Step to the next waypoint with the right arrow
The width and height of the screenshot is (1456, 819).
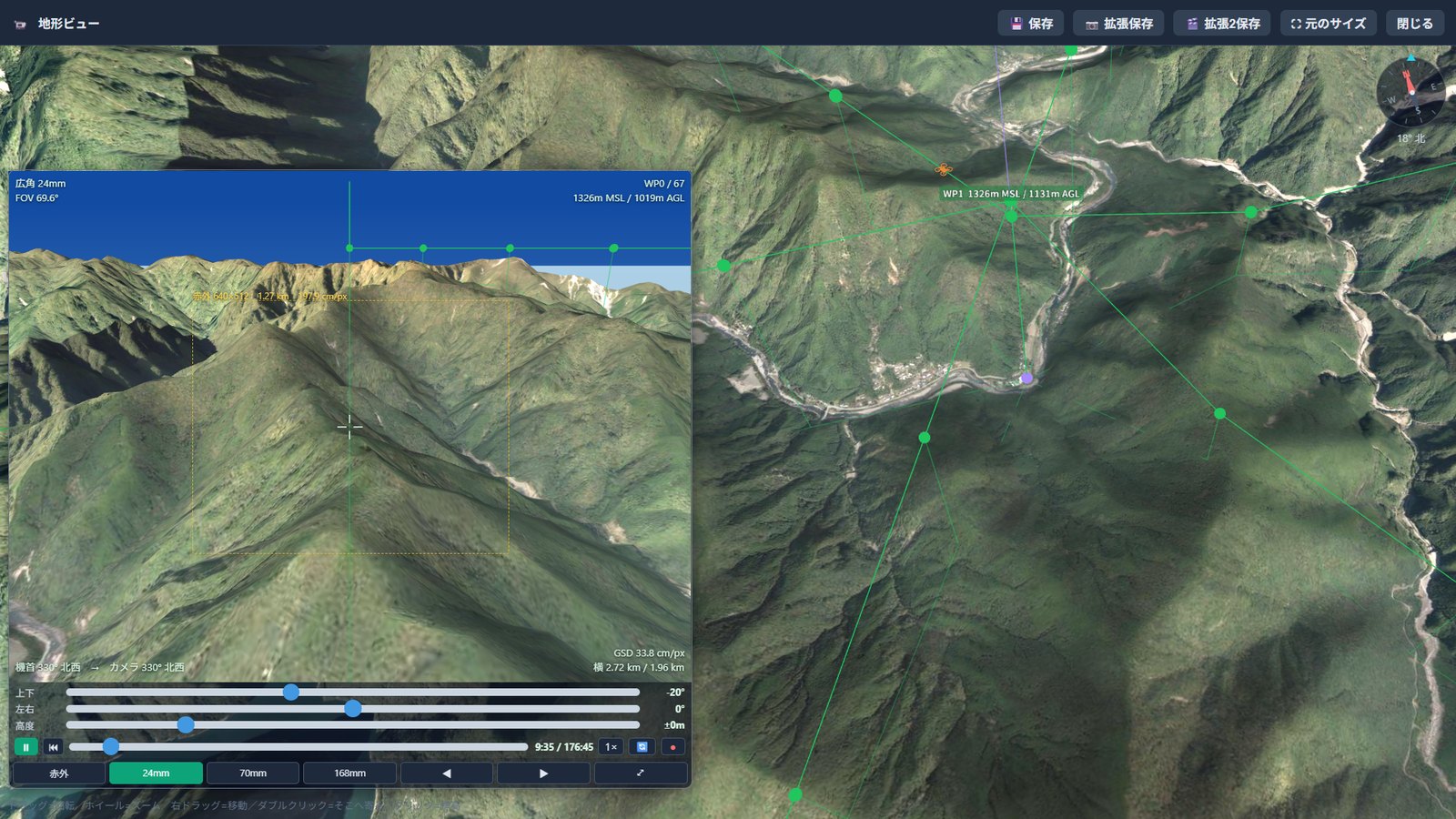pyautogui.click(x=543, y=773)
